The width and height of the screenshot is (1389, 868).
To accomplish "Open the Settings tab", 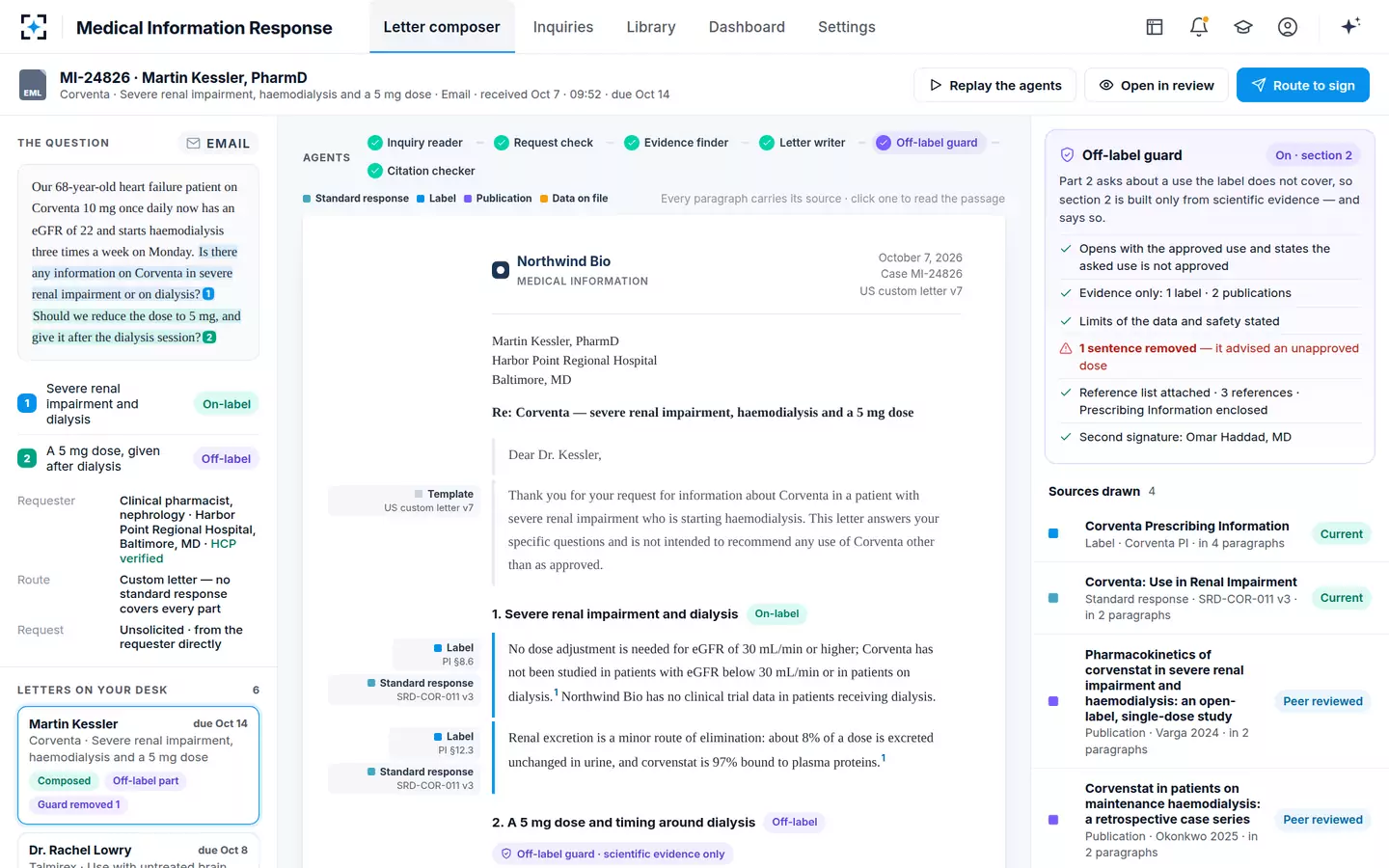I will pyautogui.click(x=847, y=27).
